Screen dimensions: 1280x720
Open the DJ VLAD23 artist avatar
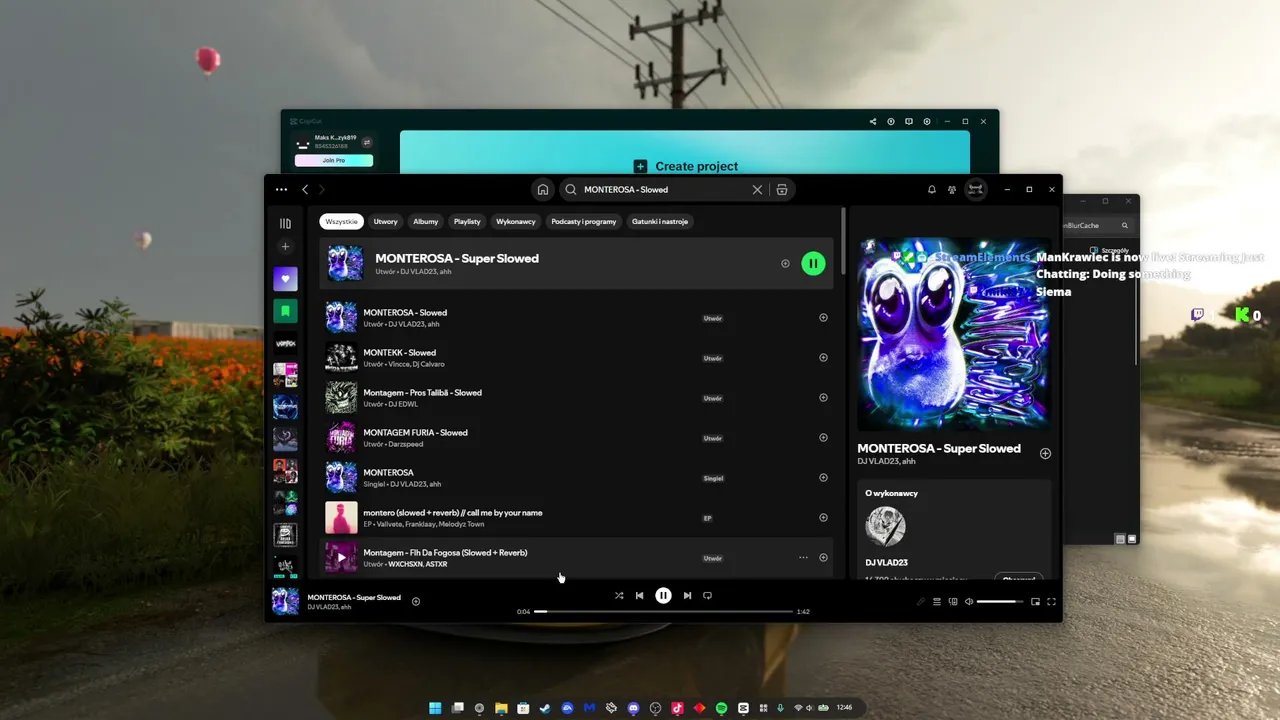885,526
